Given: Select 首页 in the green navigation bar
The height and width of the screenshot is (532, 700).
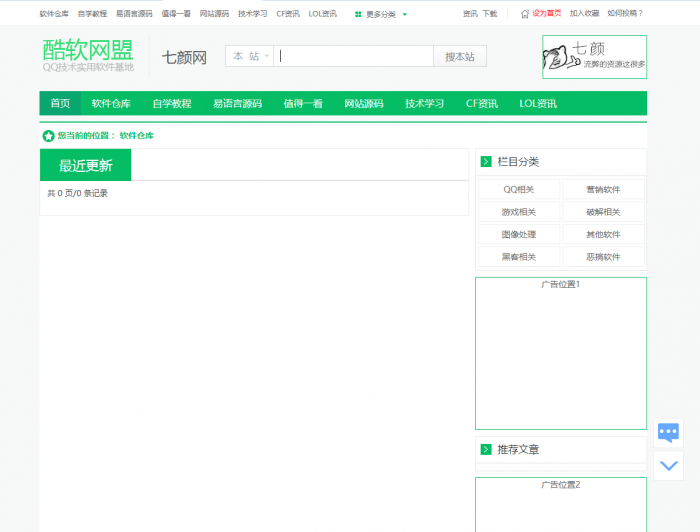Looking at the screenshot, I should [60, 104].
